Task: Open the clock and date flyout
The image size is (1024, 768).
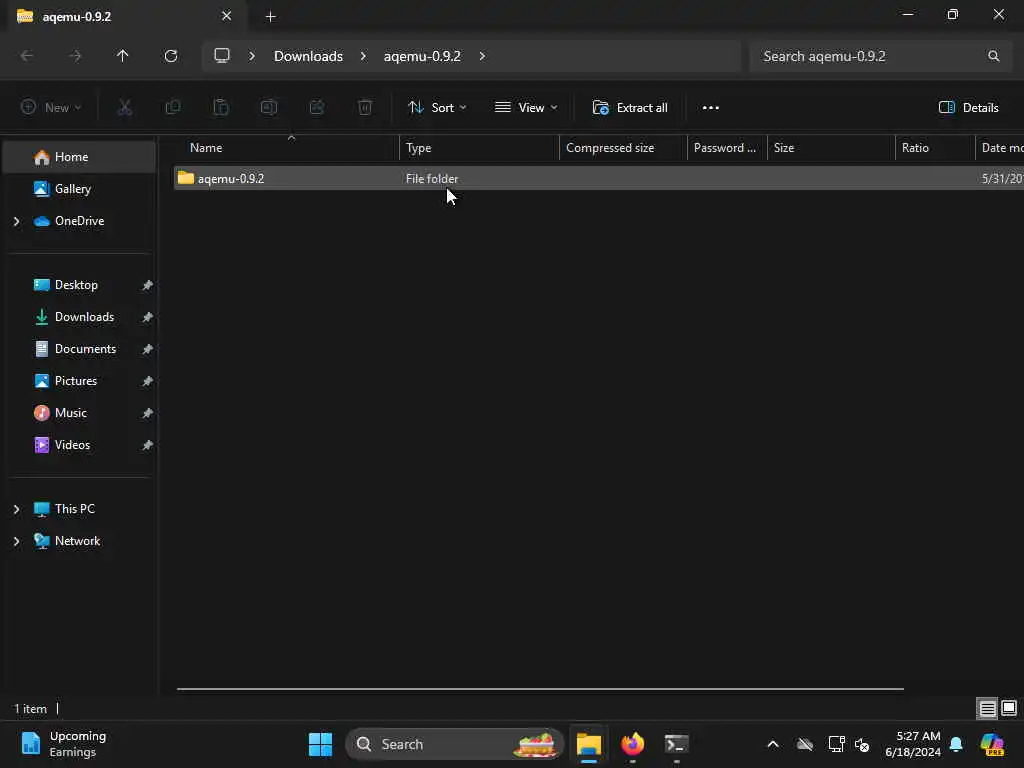Action: point(912,744)
